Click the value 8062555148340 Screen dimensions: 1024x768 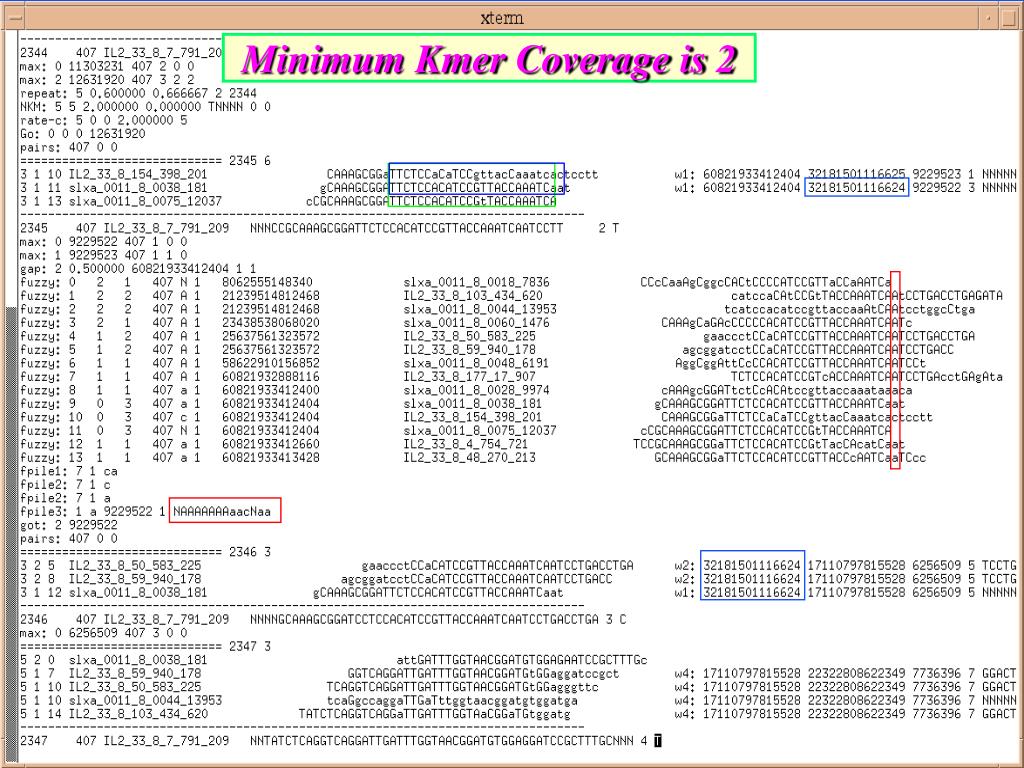(x=267, y=282)
